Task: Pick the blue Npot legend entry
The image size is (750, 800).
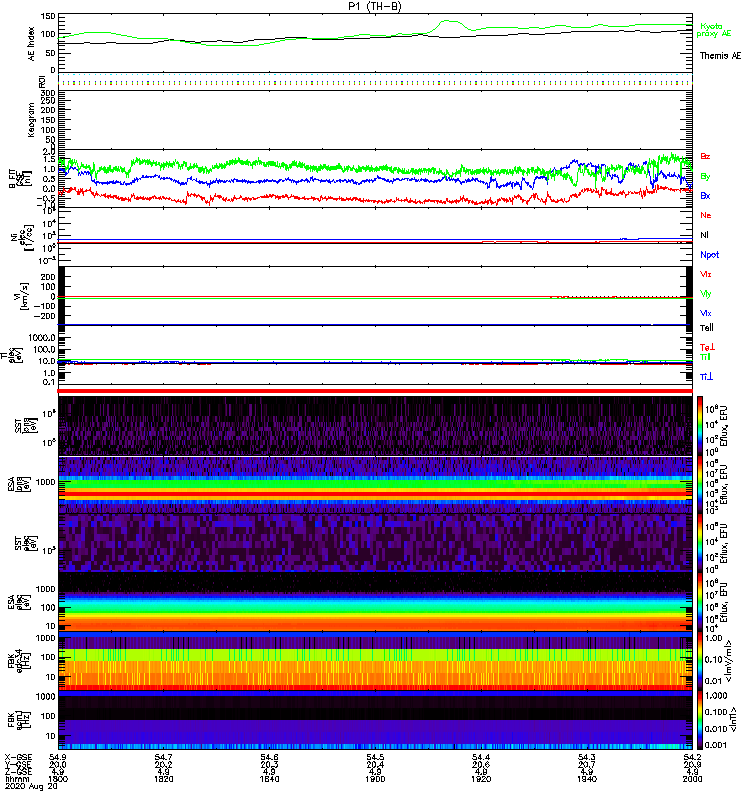Action: click(709, 254)
